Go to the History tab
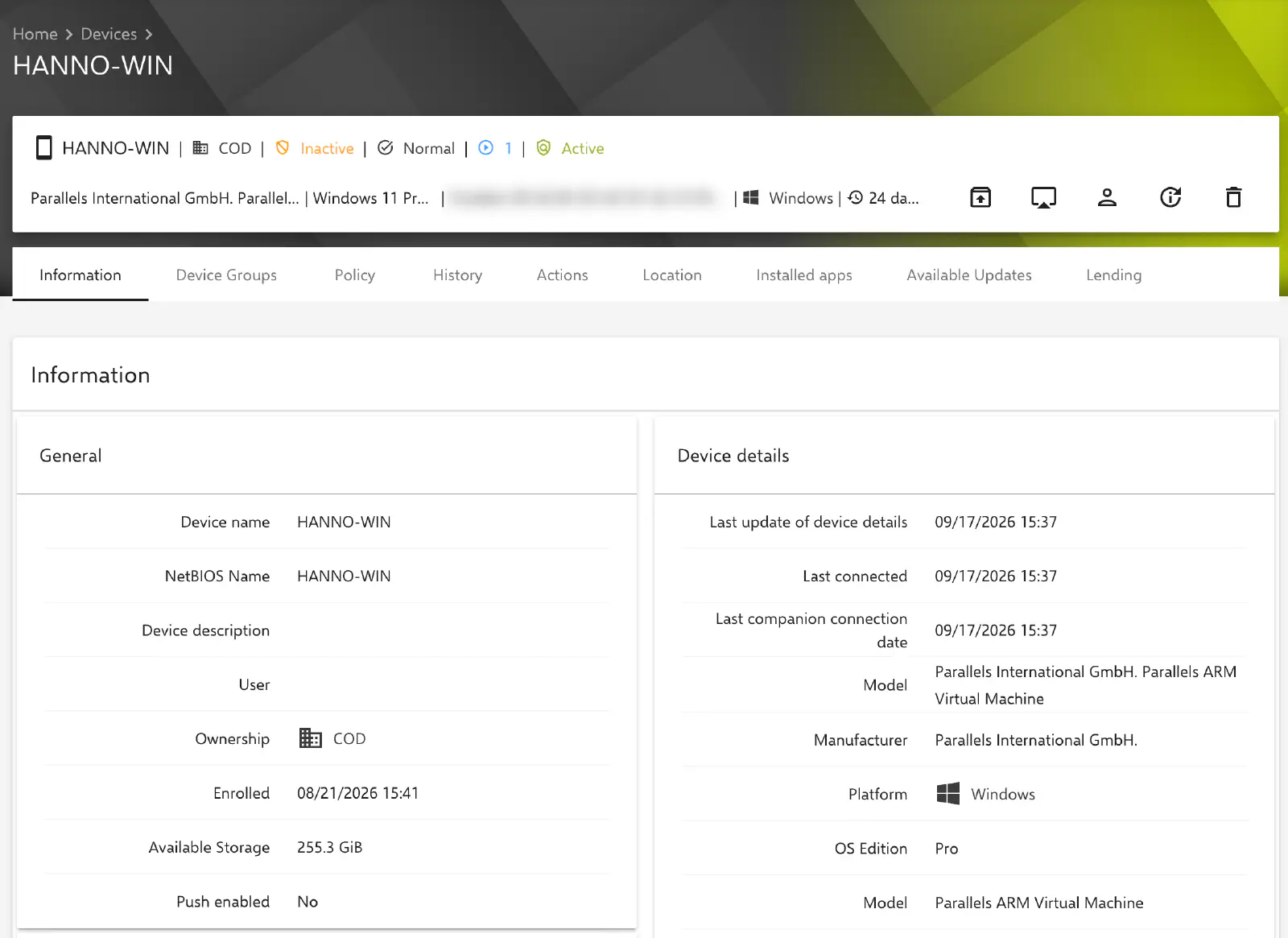Viewport: 1288px width, 938px height. 457,275
